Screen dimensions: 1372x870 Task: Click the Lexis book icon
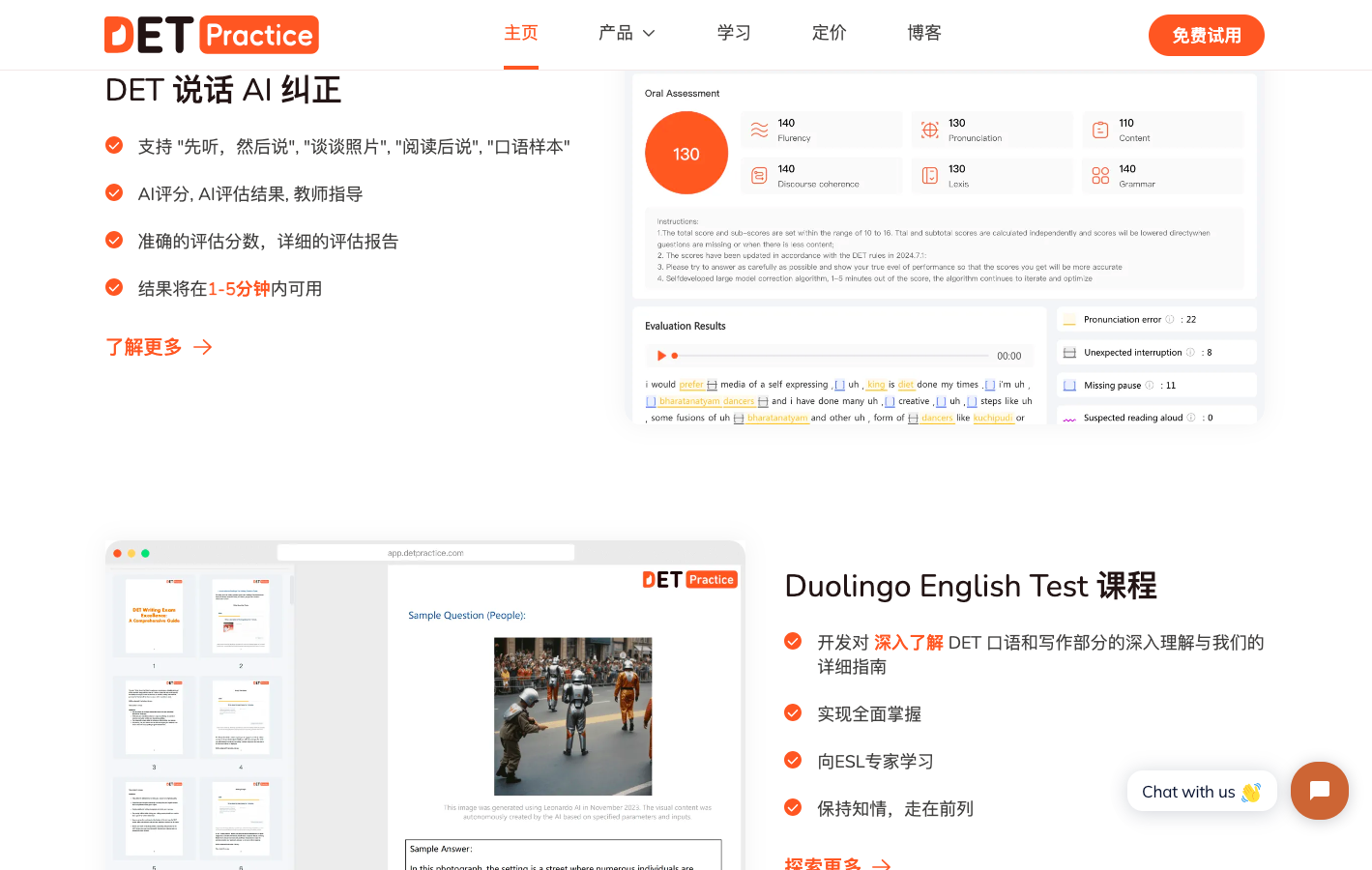930,175
